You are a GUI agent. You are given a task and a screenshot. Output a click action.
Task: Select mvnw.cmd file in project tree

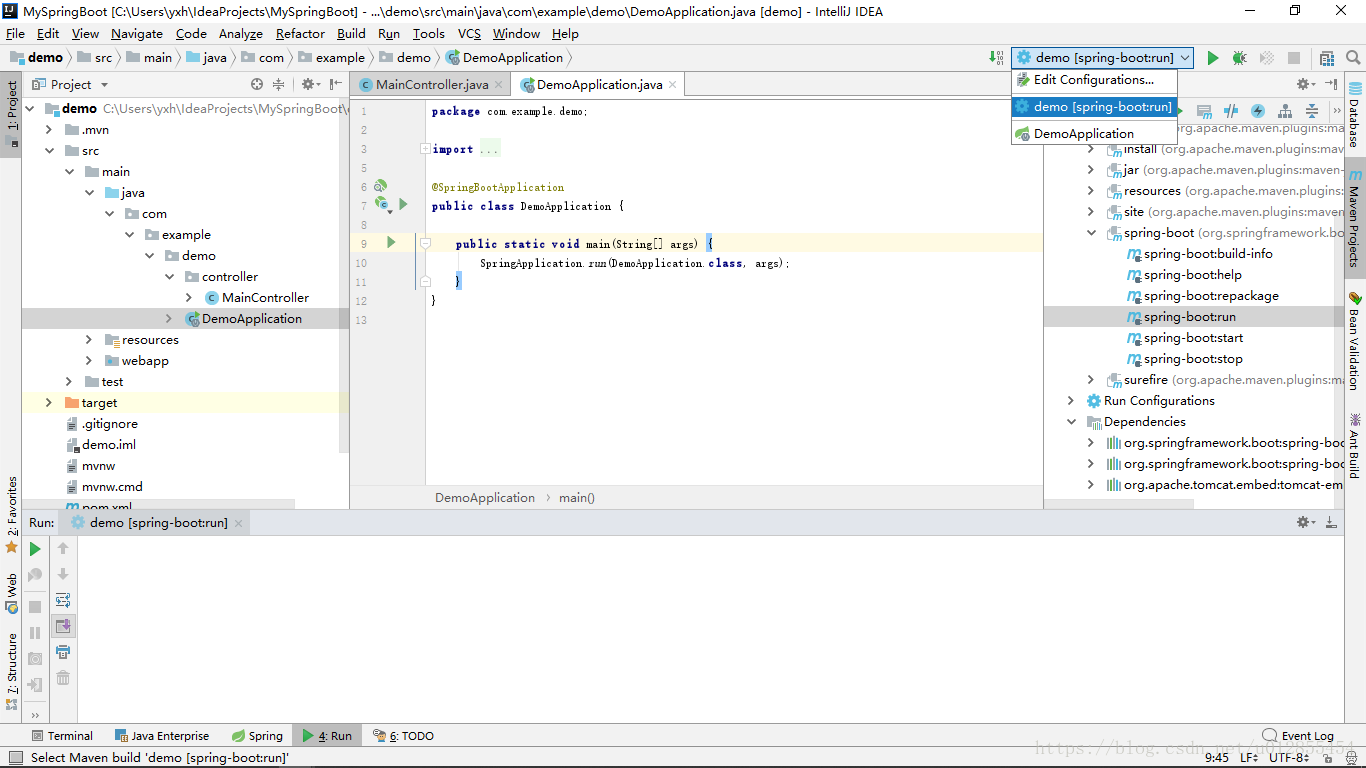(x=112, y=487)
